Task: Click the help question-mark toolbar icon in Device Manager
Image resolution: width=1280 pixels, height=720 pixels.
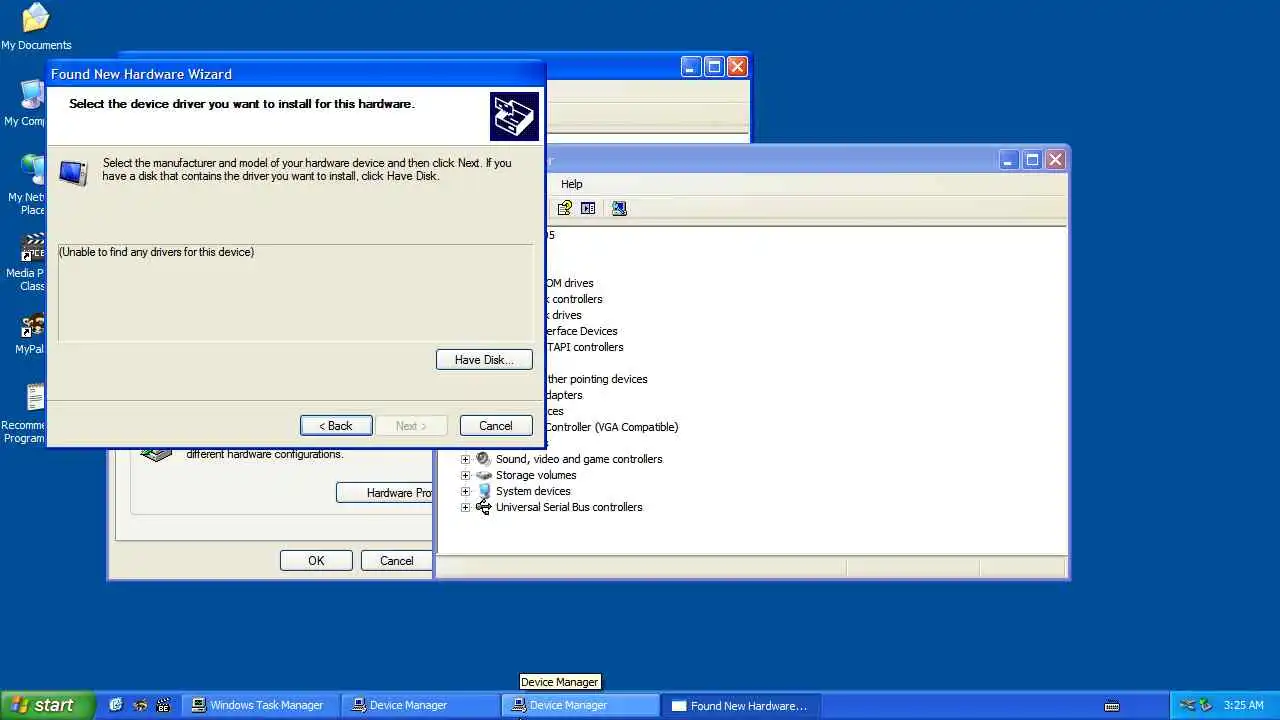Action: point(565,208)
